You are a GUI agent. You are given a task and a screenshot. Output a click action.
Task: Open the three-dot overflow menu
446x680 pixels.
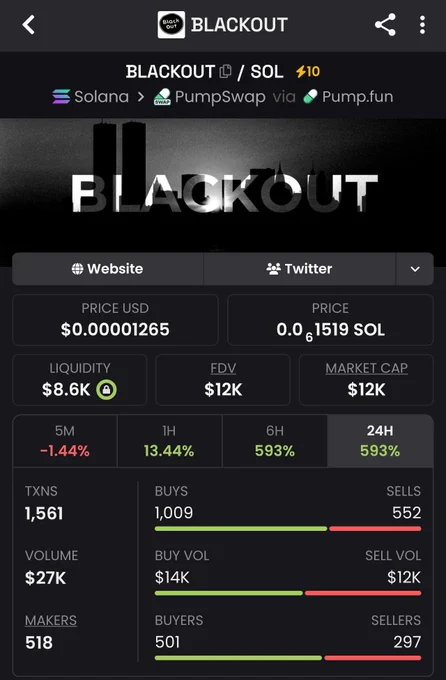422,25
